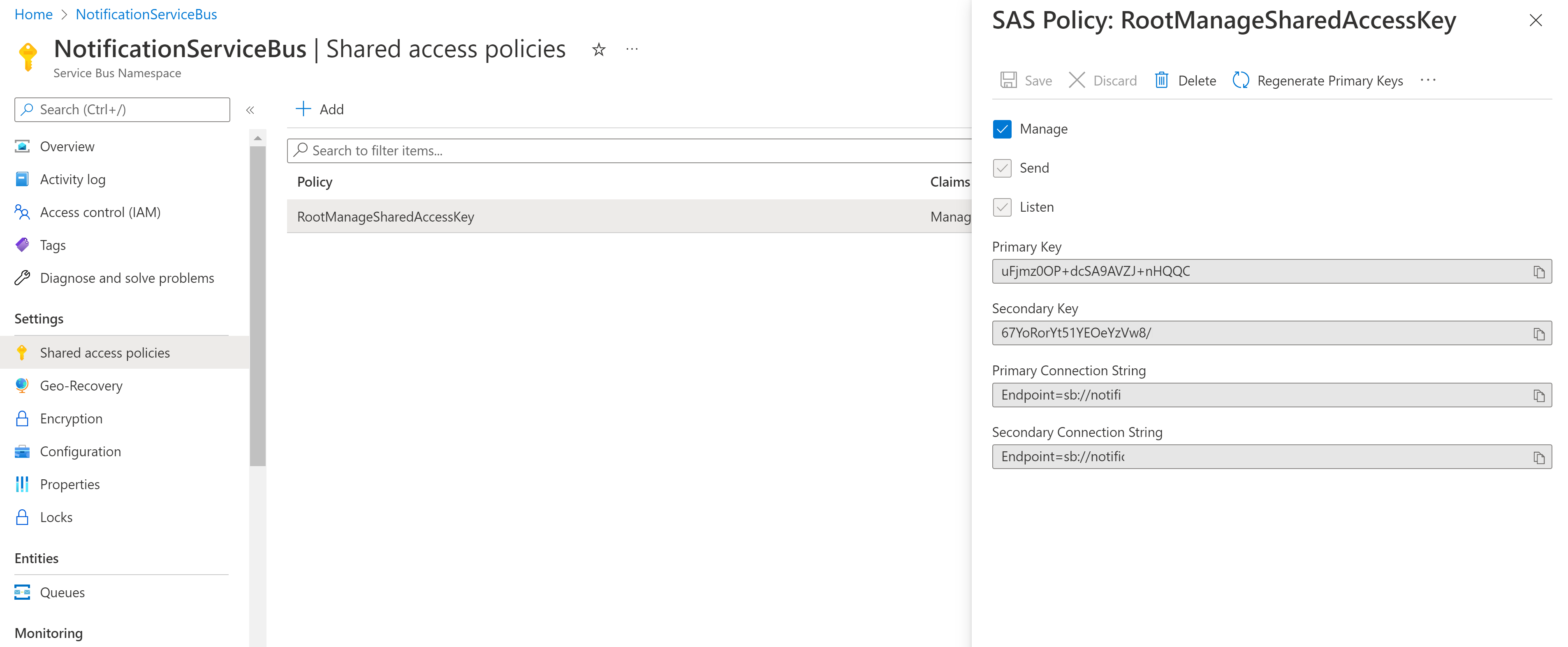Copy the Secondary Connection String
This screenshot has height=647, width=1568.
point(1539,457)
